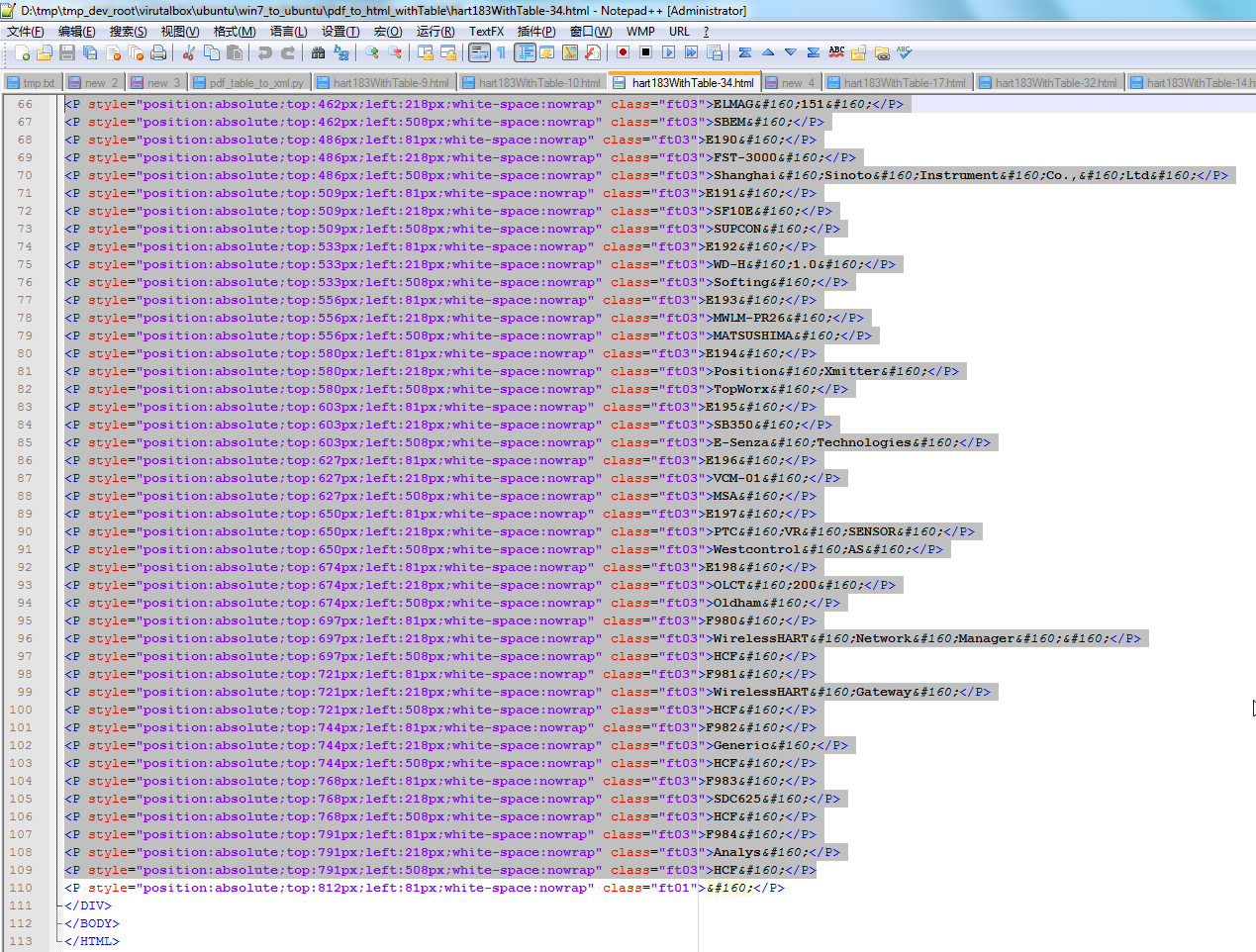
Task: Open the 文件(F) menu
Action: [26, 32]
